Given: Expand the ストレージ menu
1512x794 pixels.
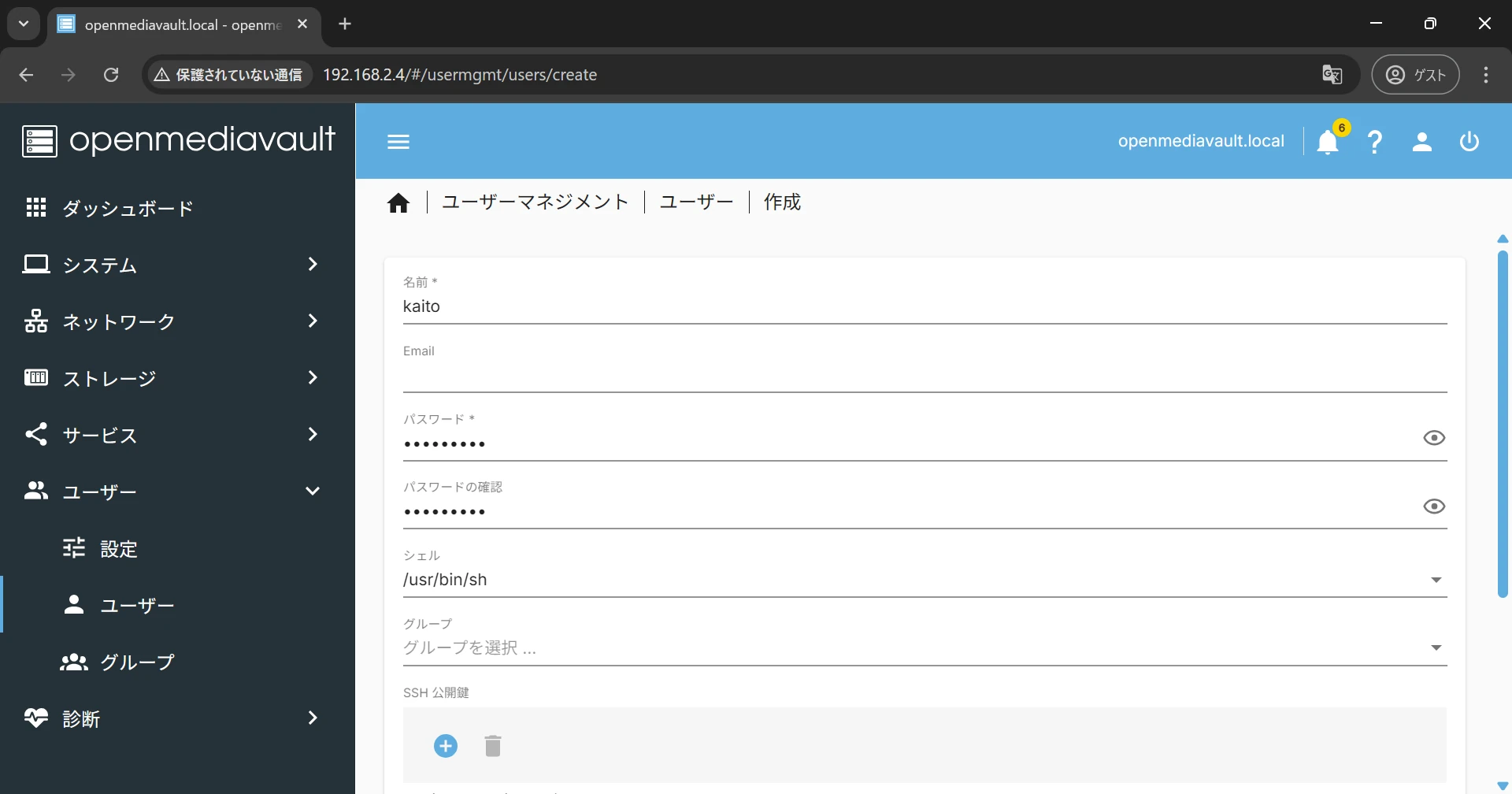Looking at the screenshot, I should (177, 378).
